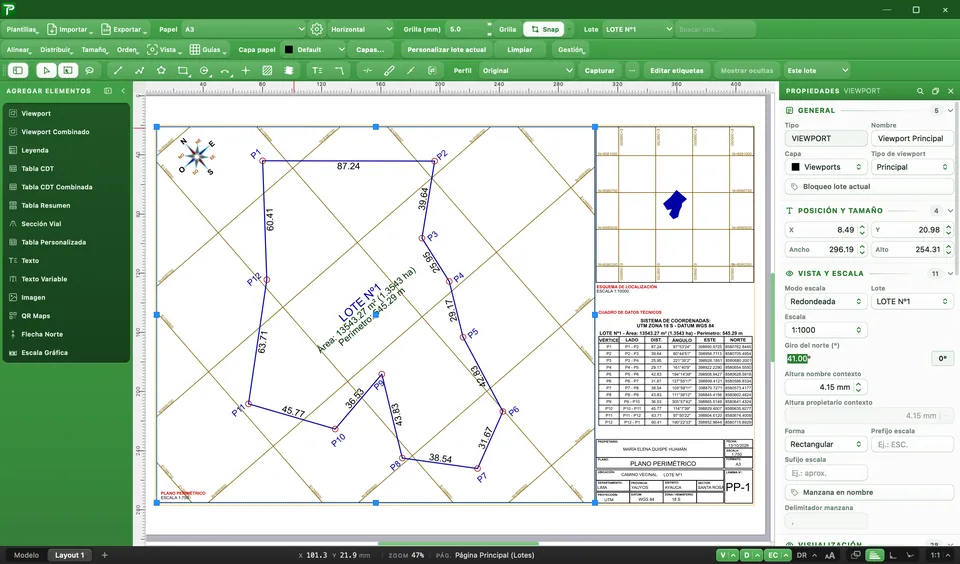Viewport: 960px width, 564px height.
Task: Click the black Capa papel color swatch
Action: click(x=289, y=50)
